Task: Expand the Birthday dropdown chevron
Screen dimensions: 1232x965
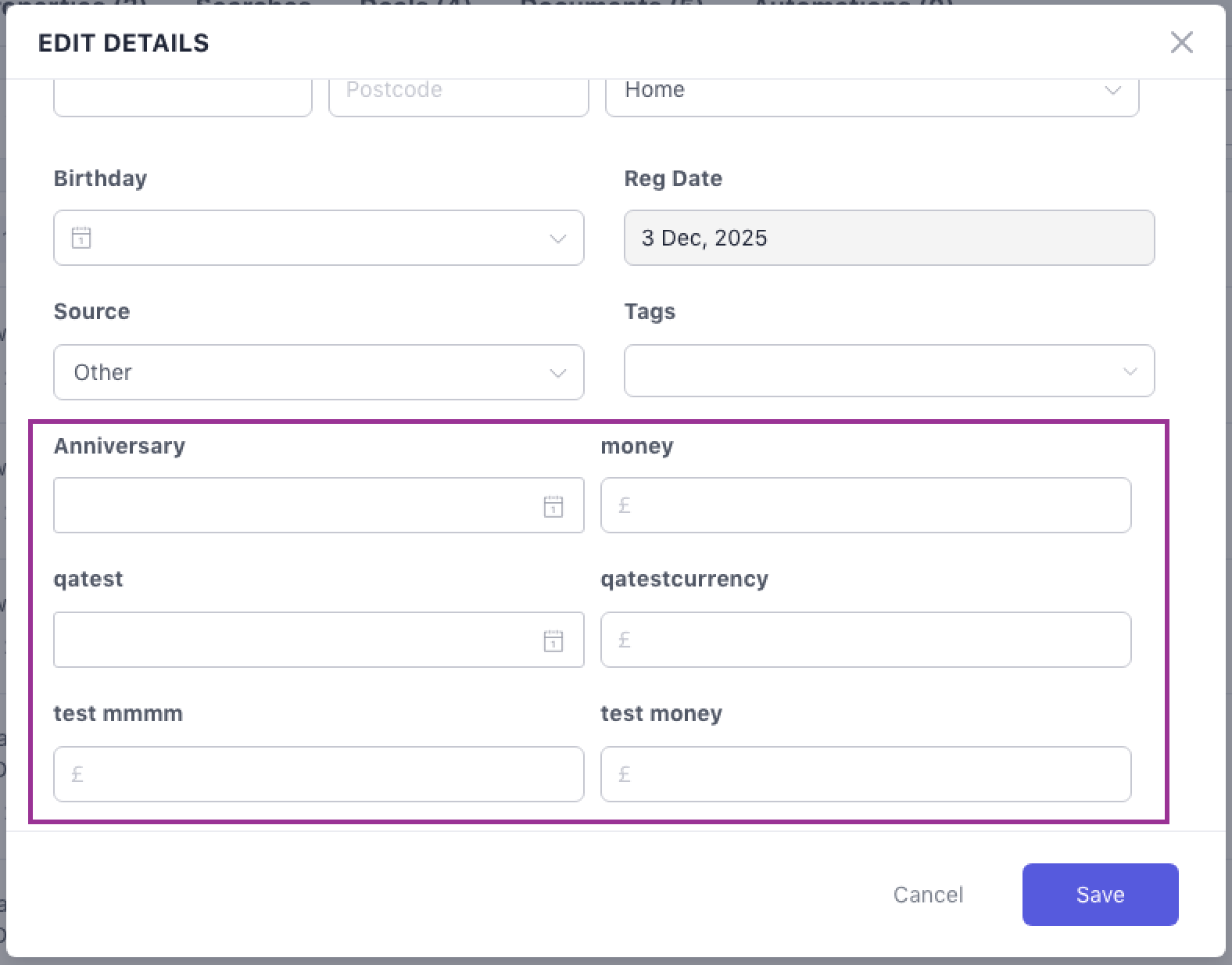Action: (557, 239)
